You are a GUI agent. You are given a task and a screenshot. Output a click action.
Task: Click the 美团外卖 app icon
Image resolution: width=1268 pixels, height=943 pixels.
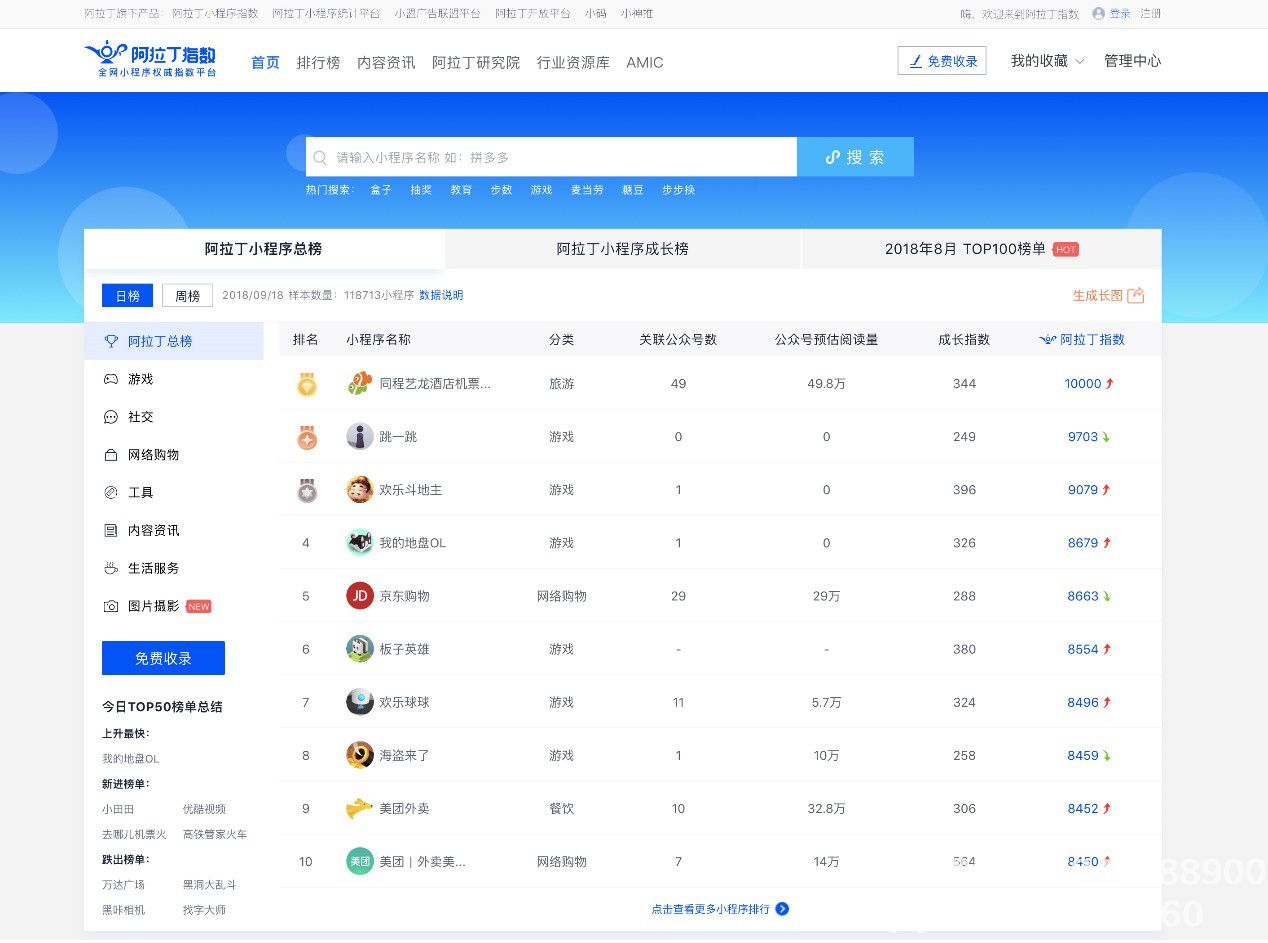click(x=360, y=808)
